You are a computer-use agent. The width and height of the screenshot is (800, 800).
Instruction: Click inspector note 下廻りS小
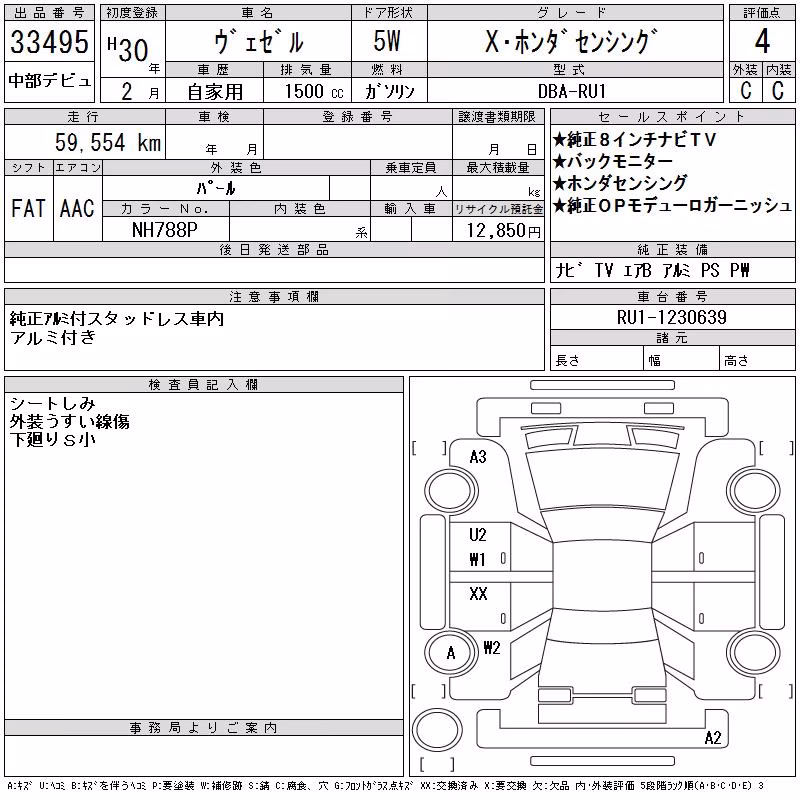pyautogui.click(x=53, y=439)
